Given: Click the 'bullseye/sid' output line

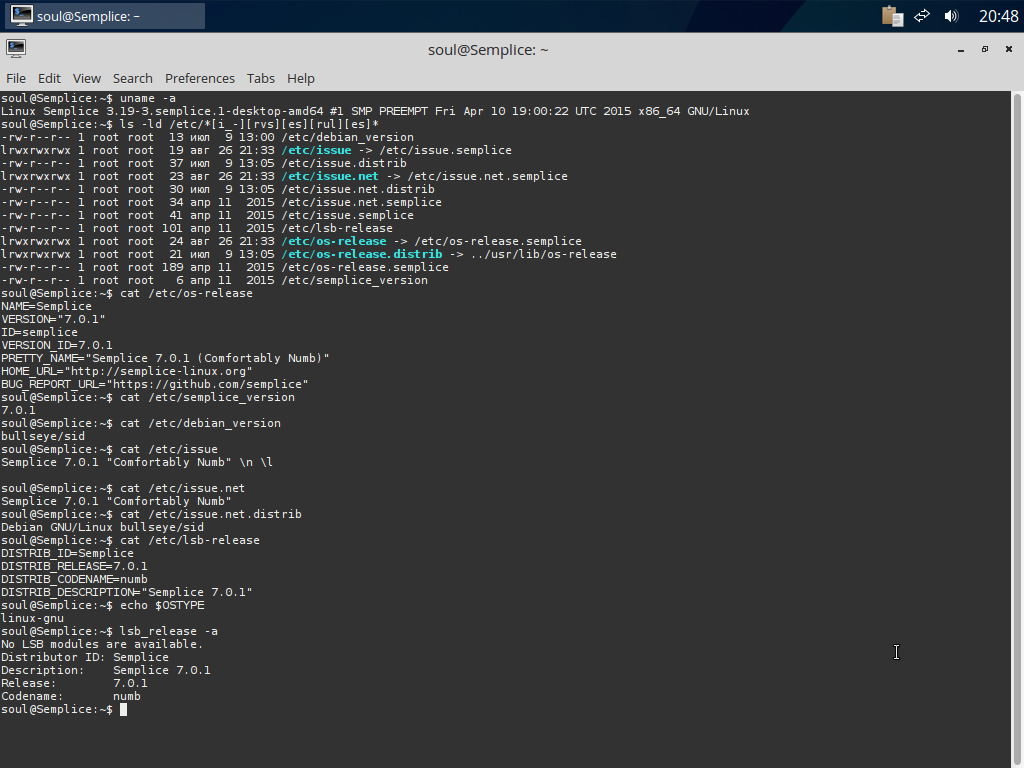Looking at the screenshot, I should point(43,436).
